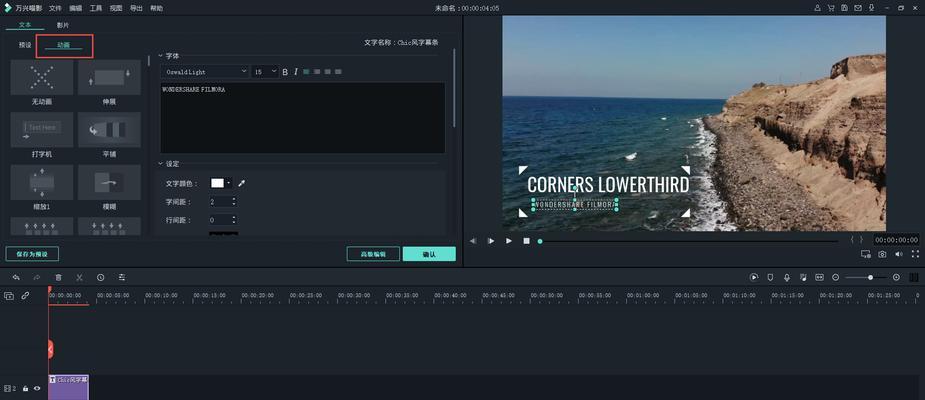Screen dimensions: 925x400
Task: Open preview quality monitor icon
Action: (865, 254)
